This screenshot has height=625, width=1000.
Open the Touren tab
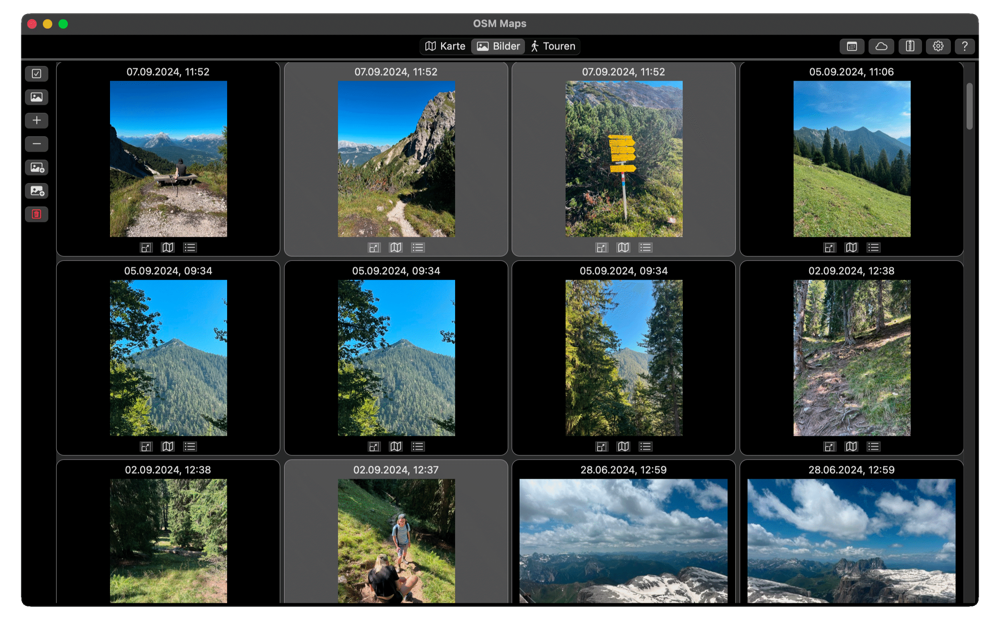553,46
